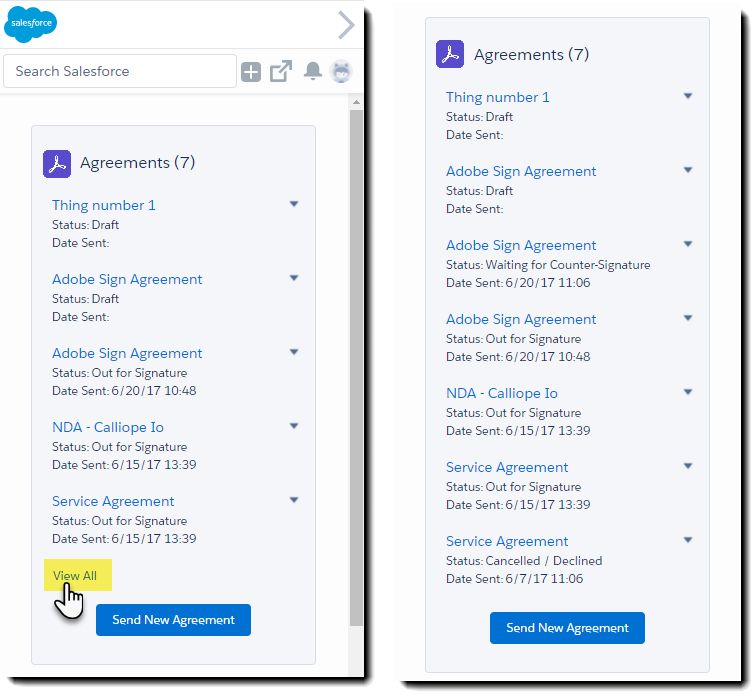Image resolution: width=756 pixels, height=697 pixels.
Task: Open dropdown arrow for Service Agreement in left panel
Action: [294, 500]
